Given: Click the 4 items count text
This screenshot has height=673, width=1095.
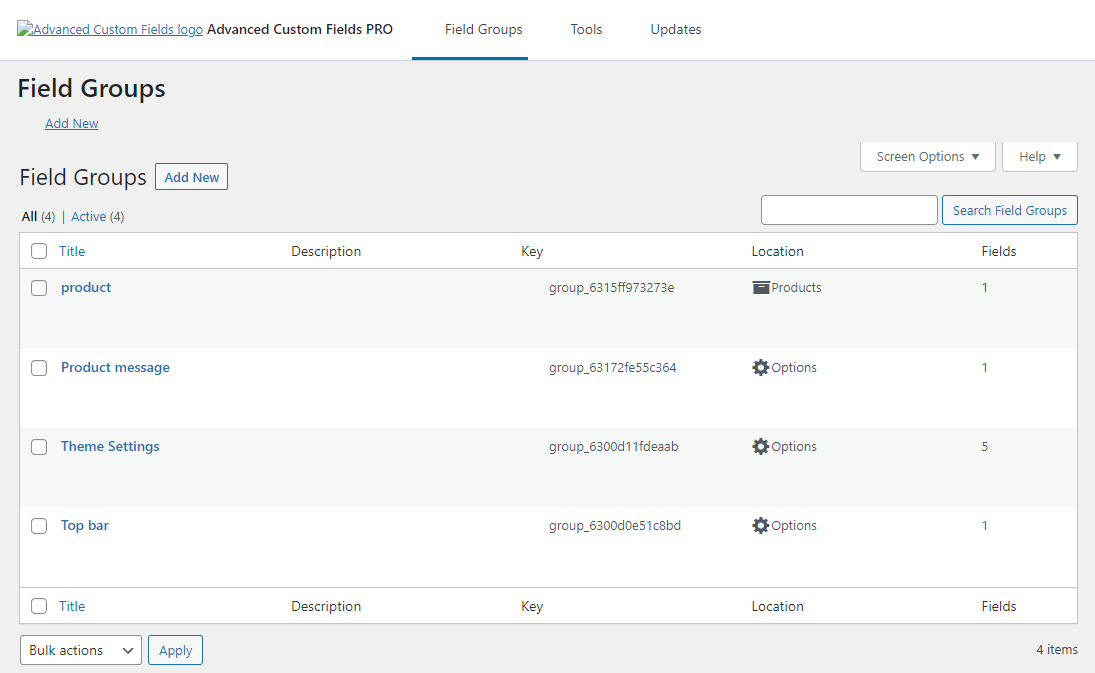Looking at the screenshot, I should pos(1057,649).
